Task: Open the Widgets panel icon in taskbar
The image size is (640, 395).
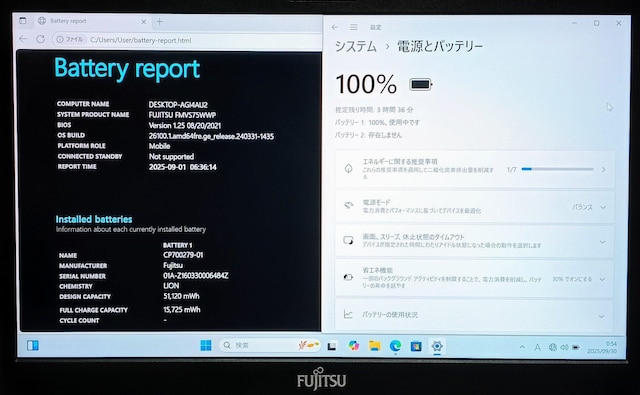Action: point(33,346)
